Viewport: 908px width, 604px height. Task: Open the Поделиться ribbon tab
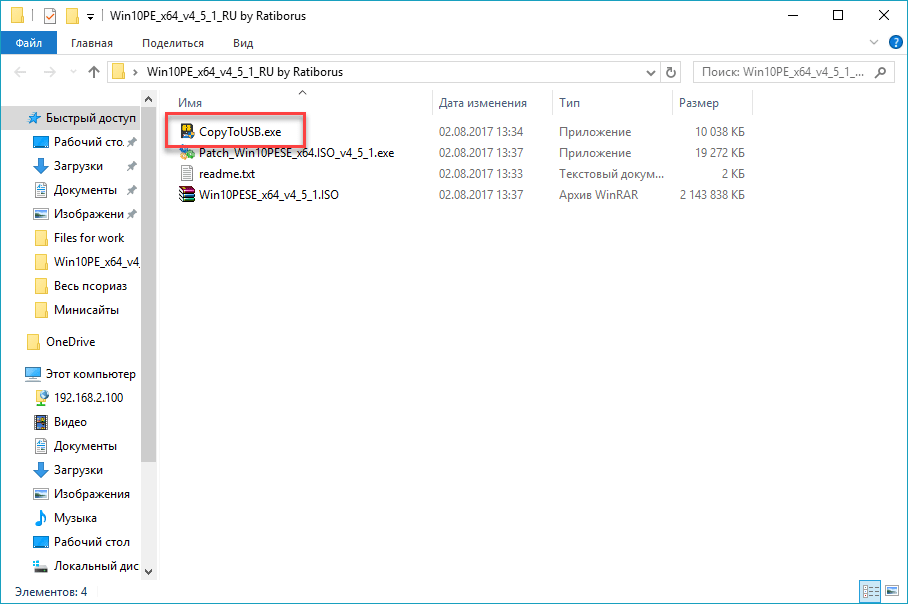(173, 43)
